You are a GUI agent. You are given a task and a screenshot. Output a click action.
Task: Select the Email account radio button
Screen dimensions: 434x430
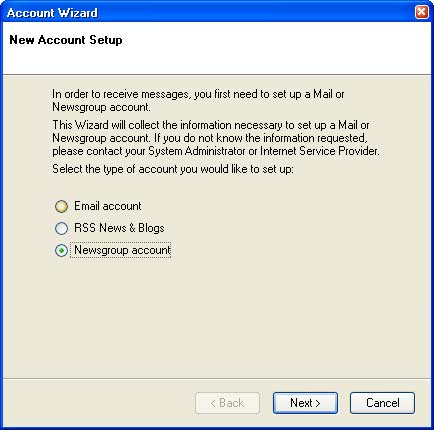point(61,206)
